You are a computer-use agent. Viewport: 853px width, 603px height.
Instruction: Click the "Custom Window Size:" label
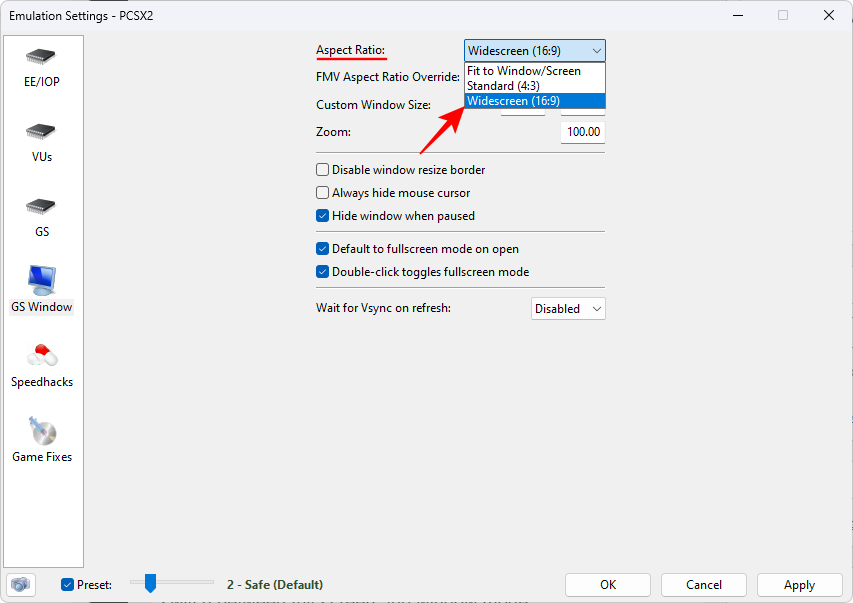tap(373, 104)
